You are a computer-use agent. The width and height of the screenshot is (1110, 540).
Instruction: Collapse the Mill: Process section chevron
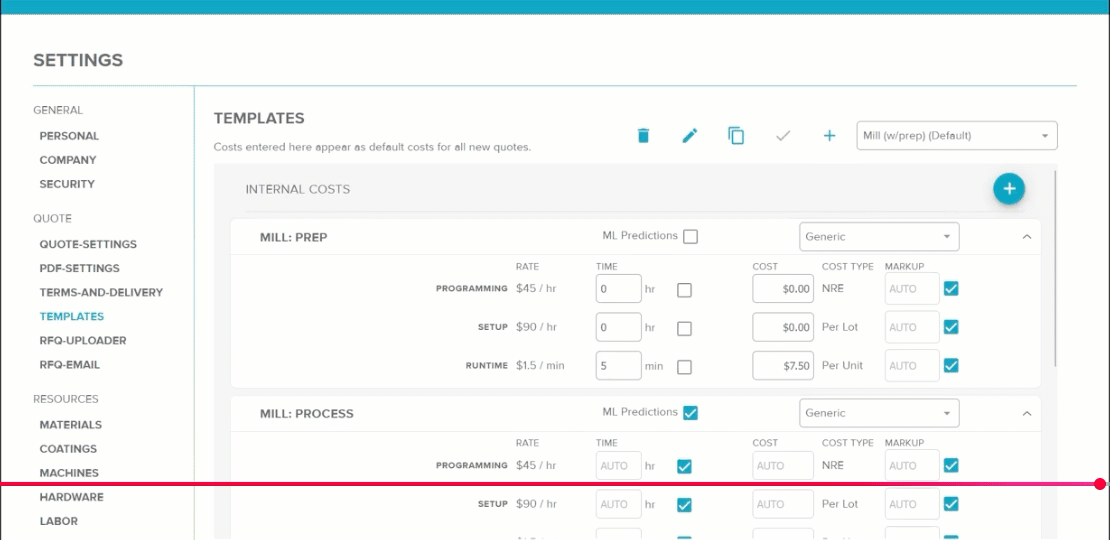pos(1026,413)
